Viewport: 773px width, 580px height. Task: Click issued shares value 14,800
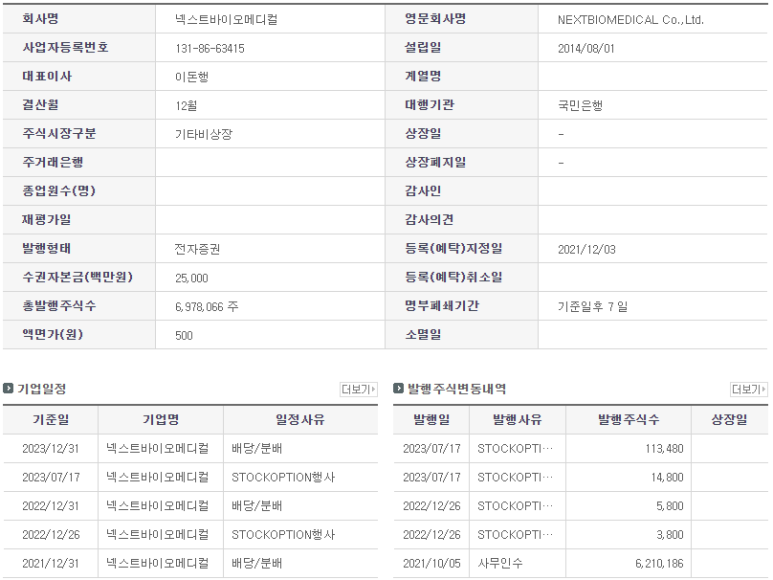[667, 477]
